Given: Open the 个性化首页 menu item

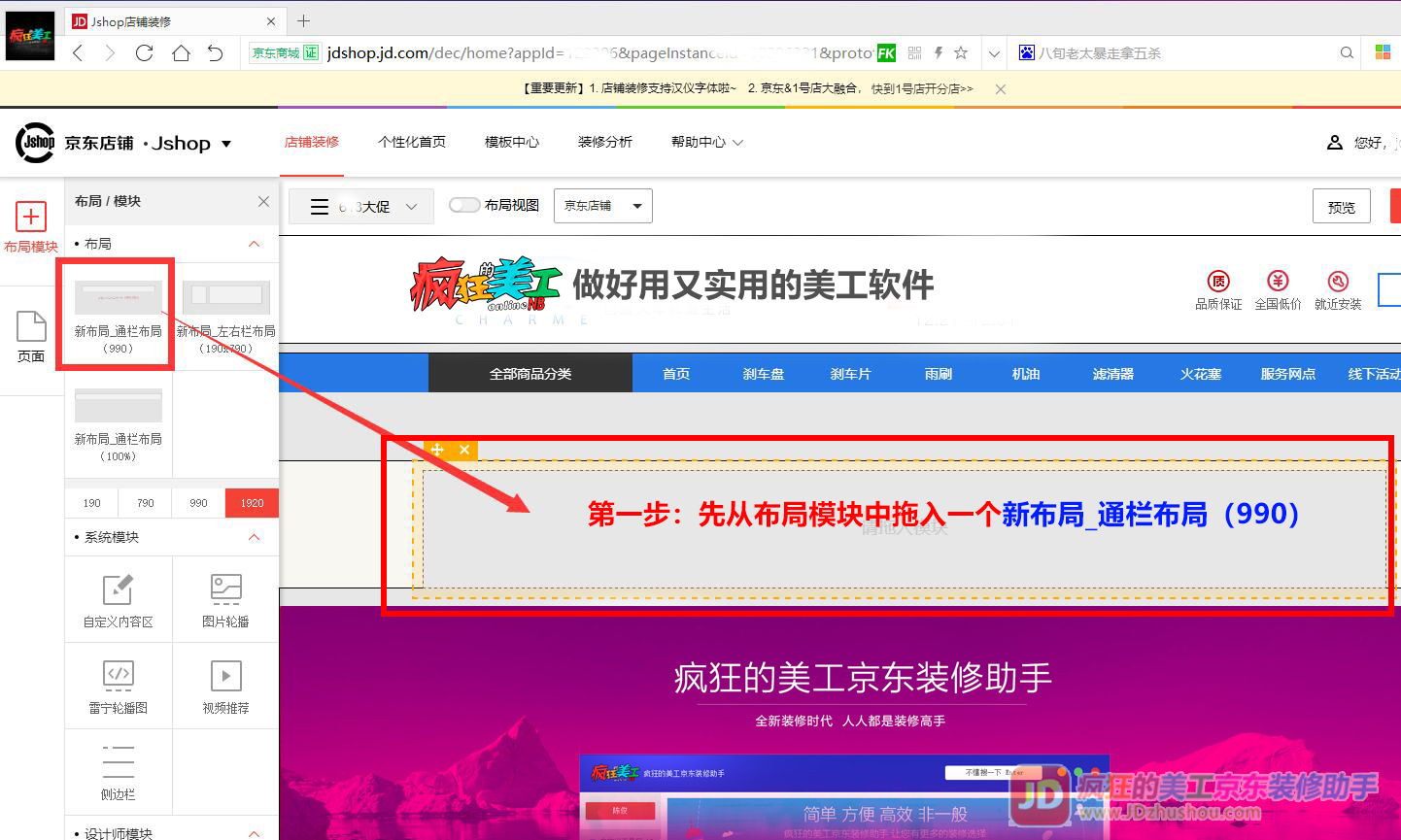Looking at the screenshot, I should pyautogui.click(x=412, y=142).
